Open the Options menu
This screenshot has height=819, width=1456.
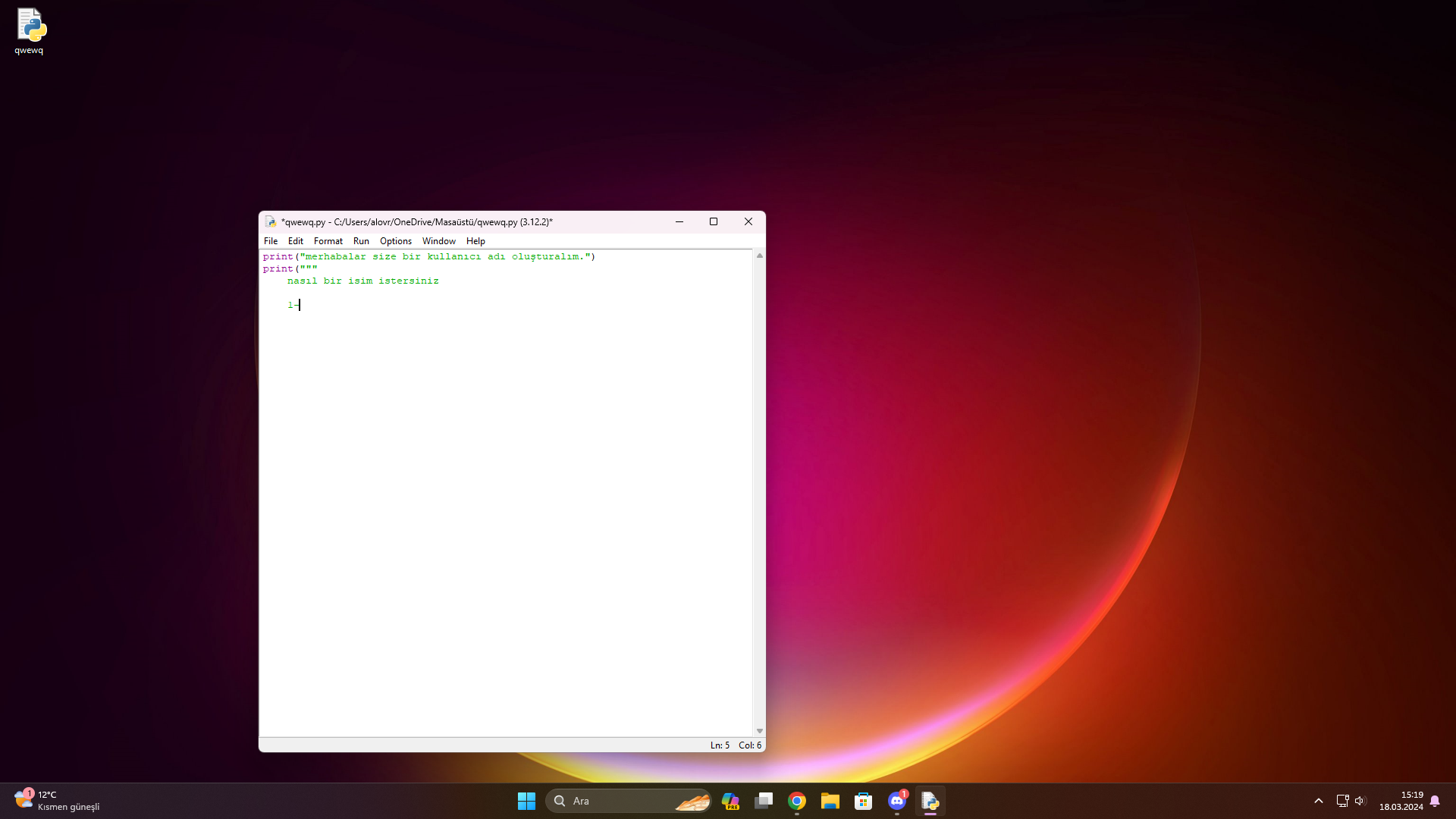(x=395, y=241)
